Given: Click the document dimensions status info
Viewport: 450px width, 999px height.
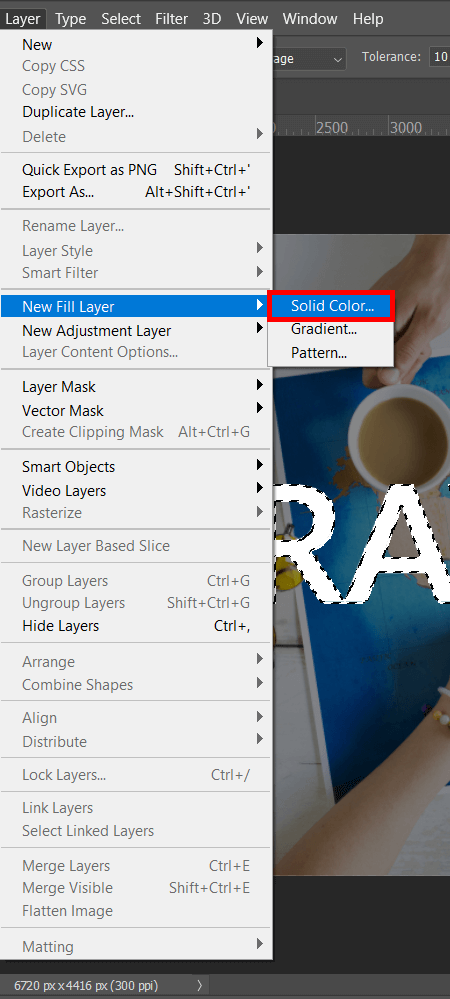Looking at the screenshot, I should coord(86,985).
